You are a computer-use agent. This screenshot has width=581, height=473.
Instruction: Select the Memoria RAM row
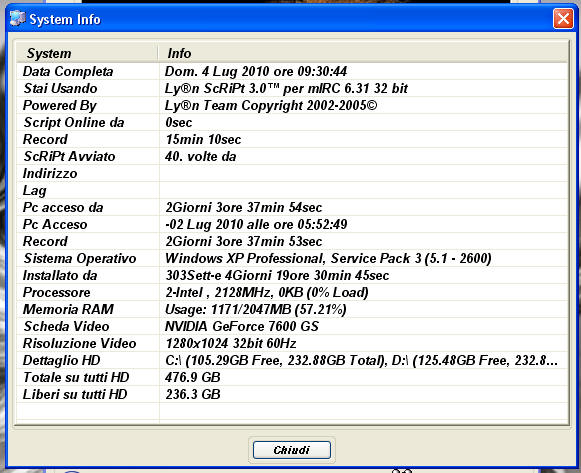coord(292,309)
